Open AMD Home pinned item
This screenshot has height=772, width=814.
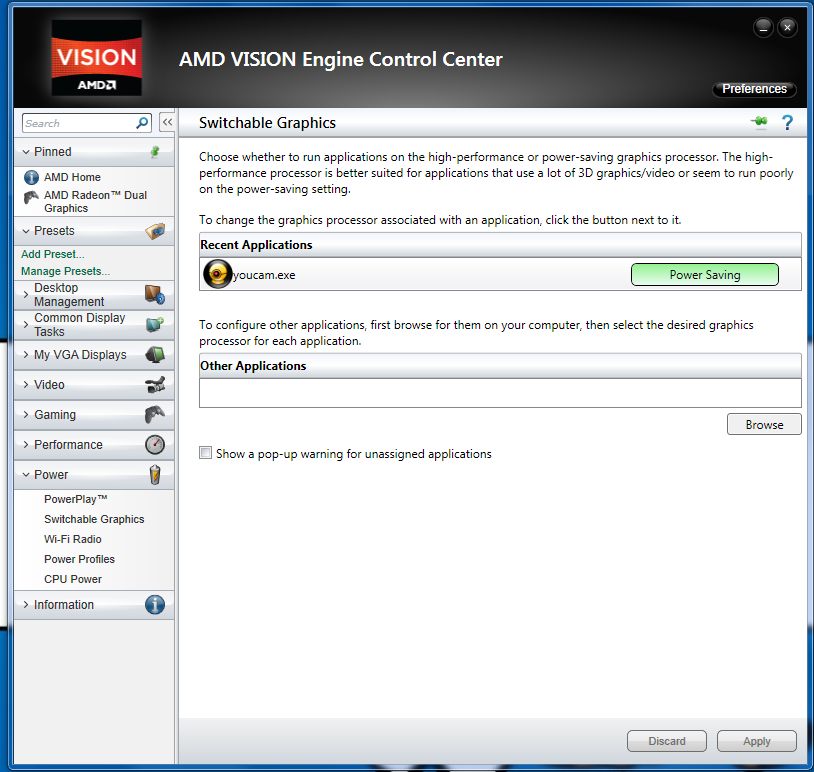pos(72,177)
